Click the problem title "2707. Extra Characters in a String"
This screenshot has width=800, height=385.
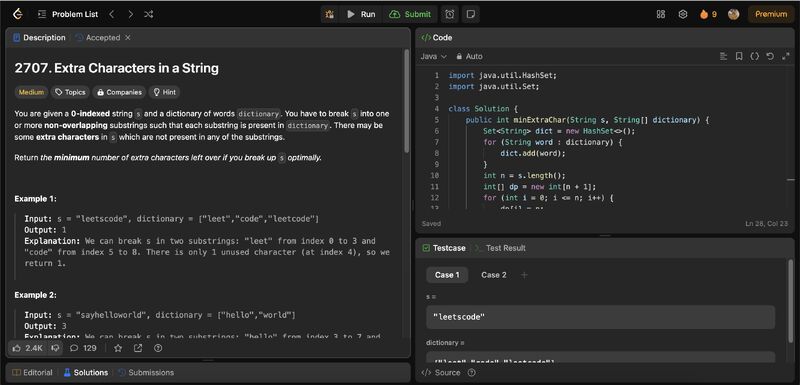click(x=116, y=68)
